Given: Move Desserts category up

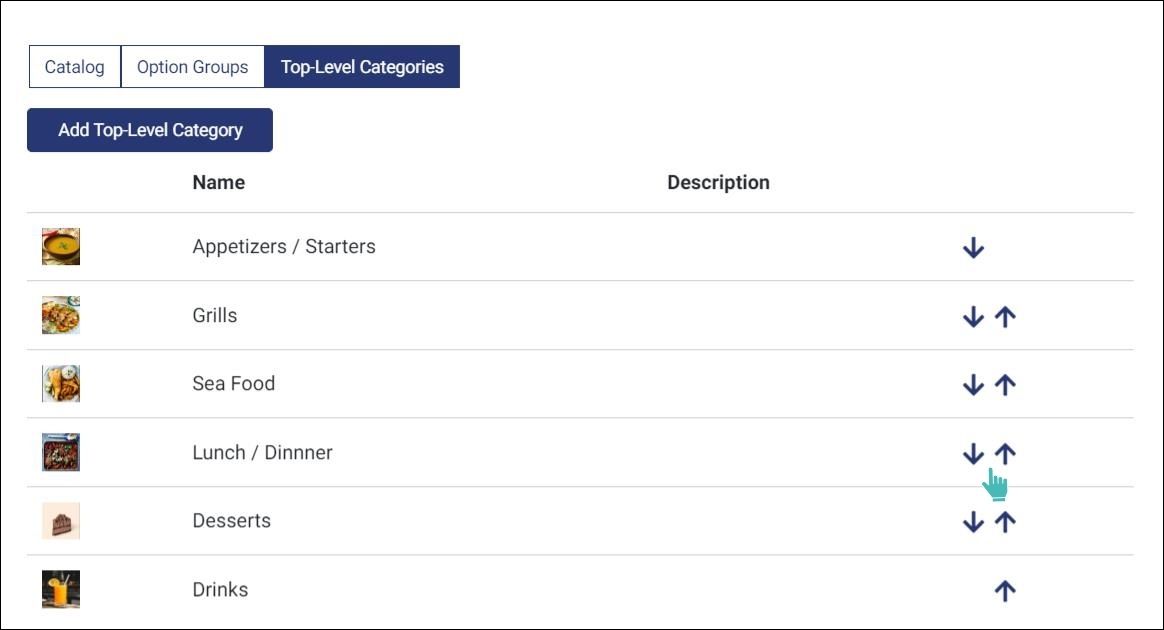Looking at the screenshot, I should (1005, 522).
